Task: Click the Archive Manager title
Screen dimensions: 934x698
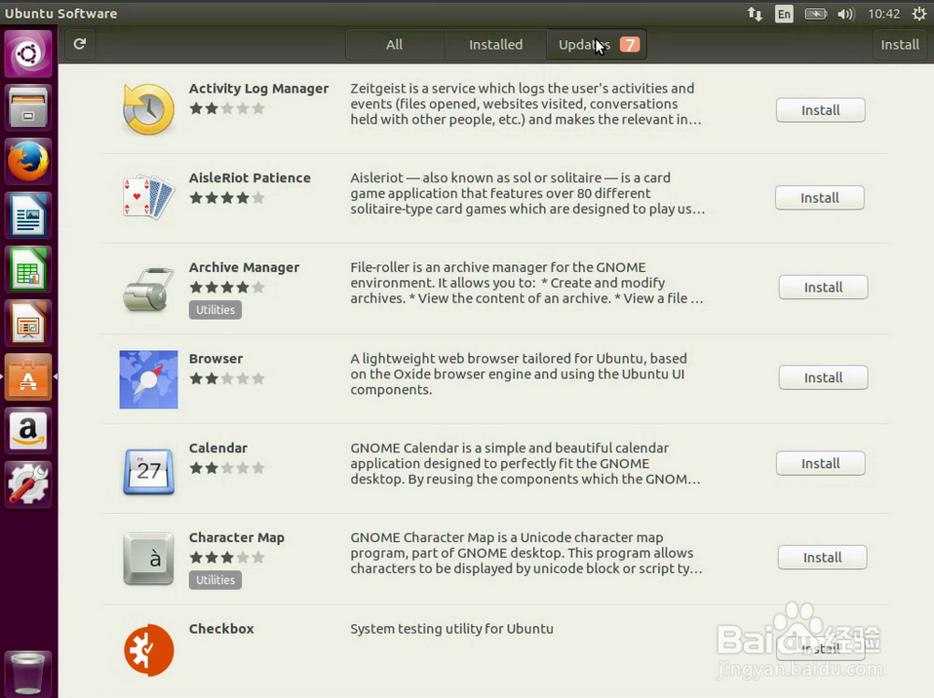Action: tap(244, 267)
